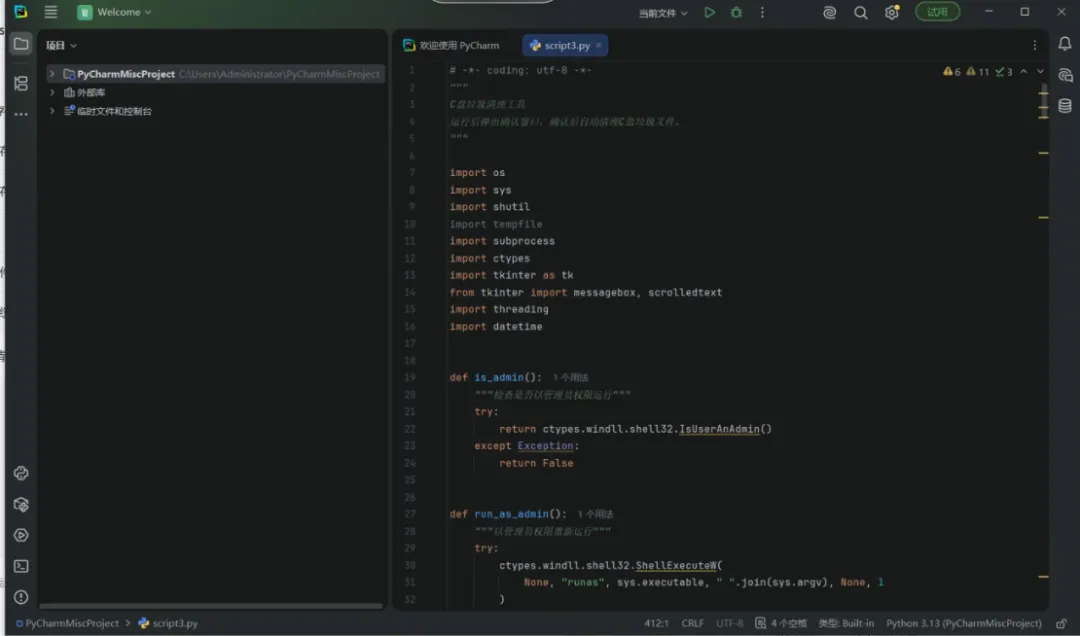Open editor tab options menu

point(1035,45)
